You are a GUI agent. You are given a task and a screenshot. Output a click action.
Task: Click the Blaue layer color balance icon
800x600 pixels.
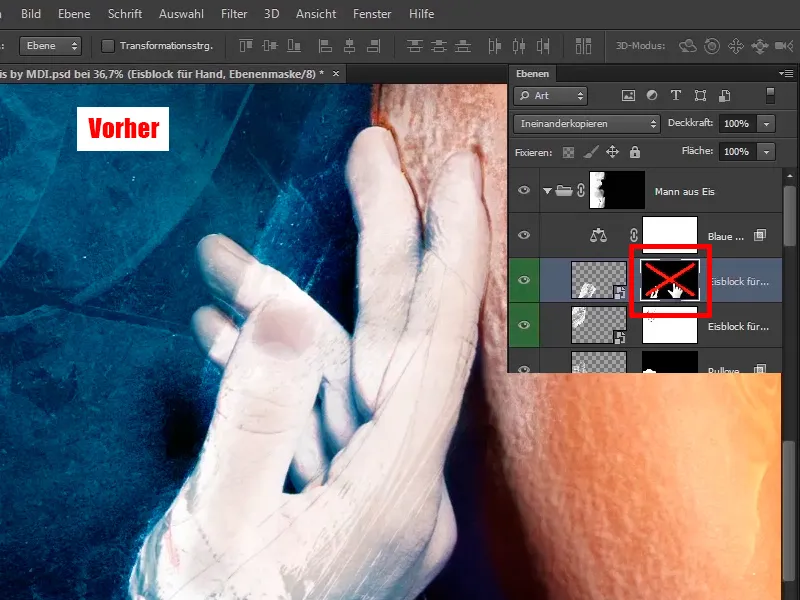pyautogui.click(x=598, y=235)
